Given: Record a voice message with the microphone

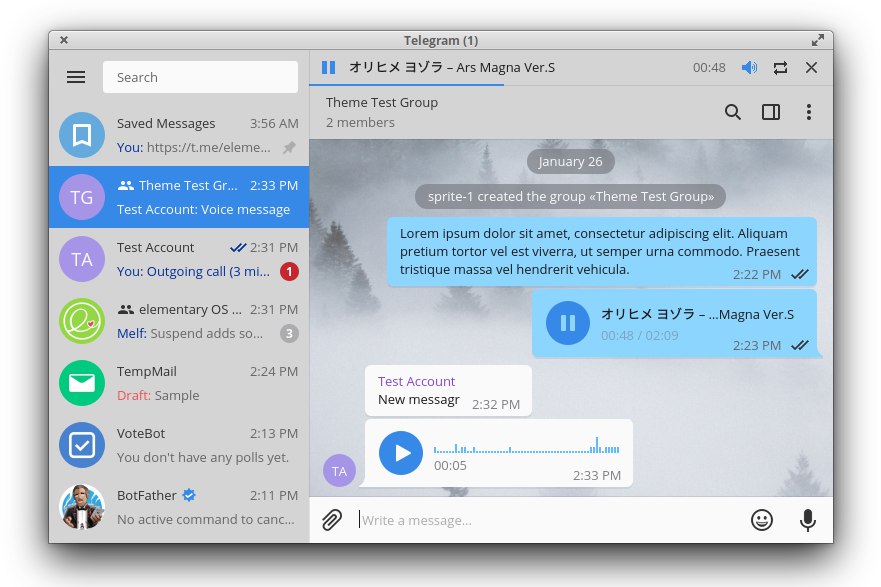Looking at the screenshot, I should click(808, 520).
